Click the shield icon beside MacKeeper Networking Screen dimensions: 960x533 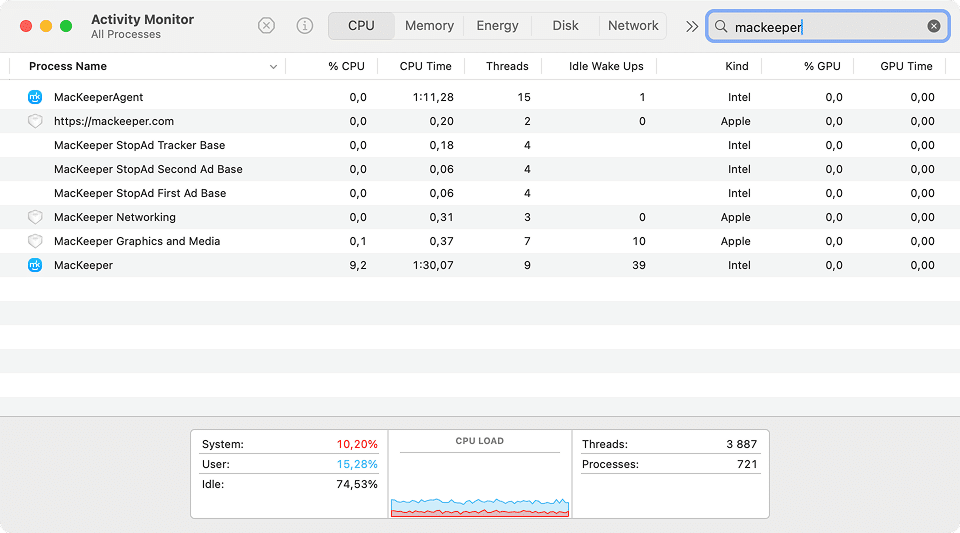pyautogui.click(x=35, y=217)
